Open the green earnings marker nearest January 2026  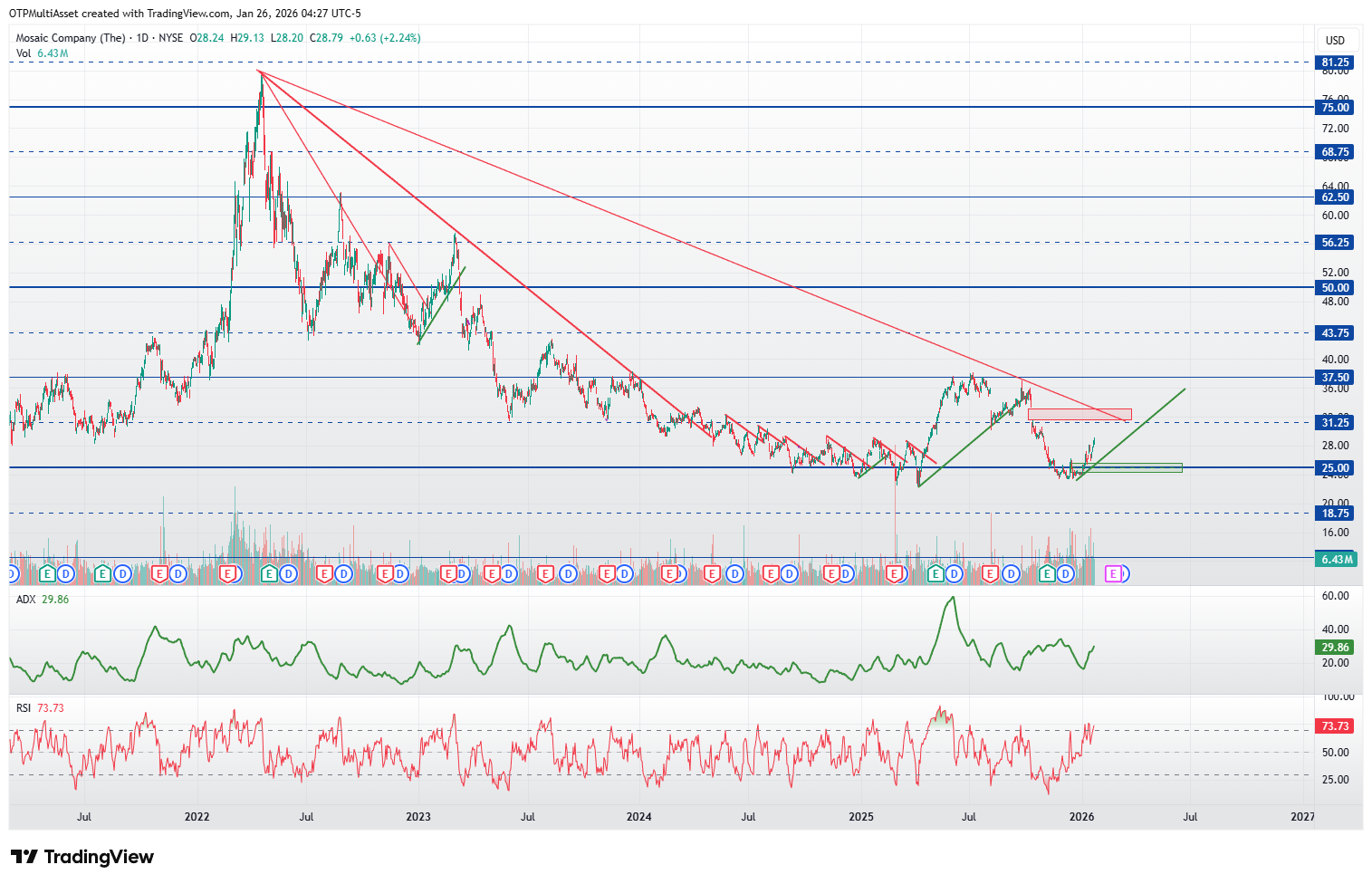tap(1048, 573)
